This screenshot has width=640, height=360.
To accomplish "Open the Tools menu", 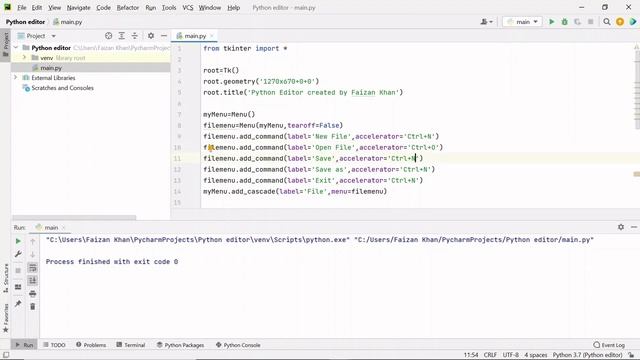I will click(169, 7).
